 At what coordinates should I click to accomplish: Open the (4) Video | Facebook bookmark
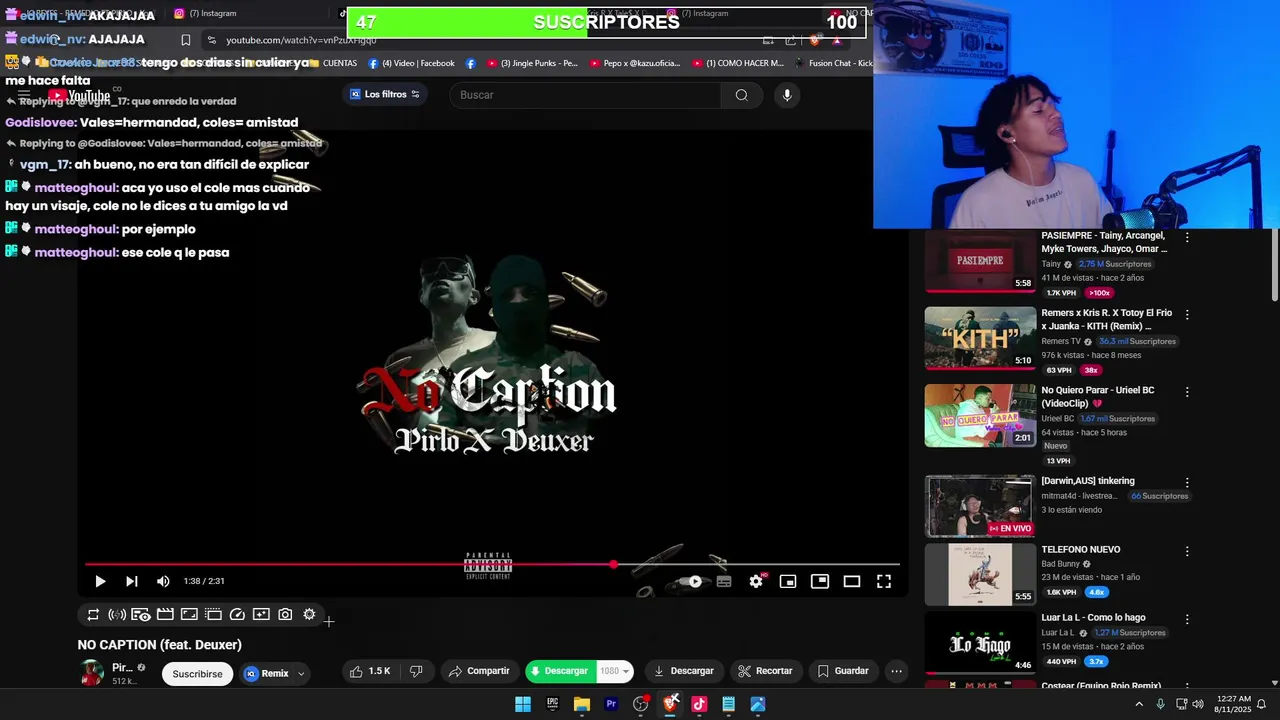(411, 63)
